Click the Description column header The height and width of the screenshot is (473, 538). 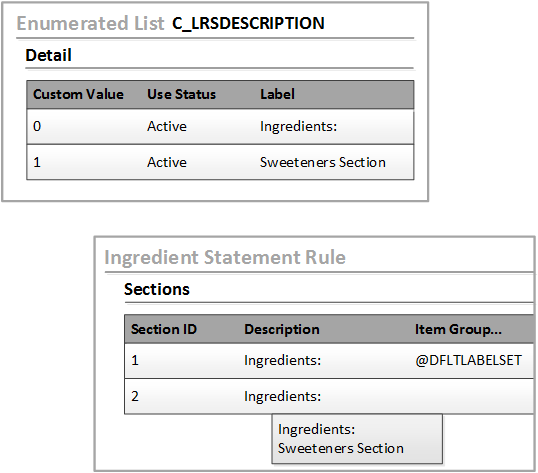282,329
